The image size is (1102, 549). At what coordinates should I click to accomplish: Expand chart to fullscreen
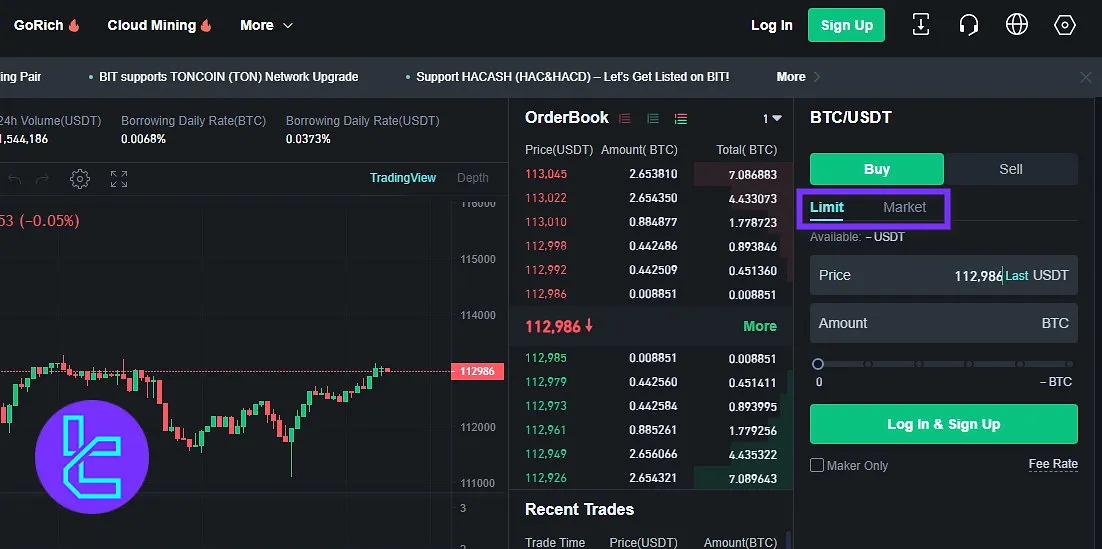pos(119,179)
